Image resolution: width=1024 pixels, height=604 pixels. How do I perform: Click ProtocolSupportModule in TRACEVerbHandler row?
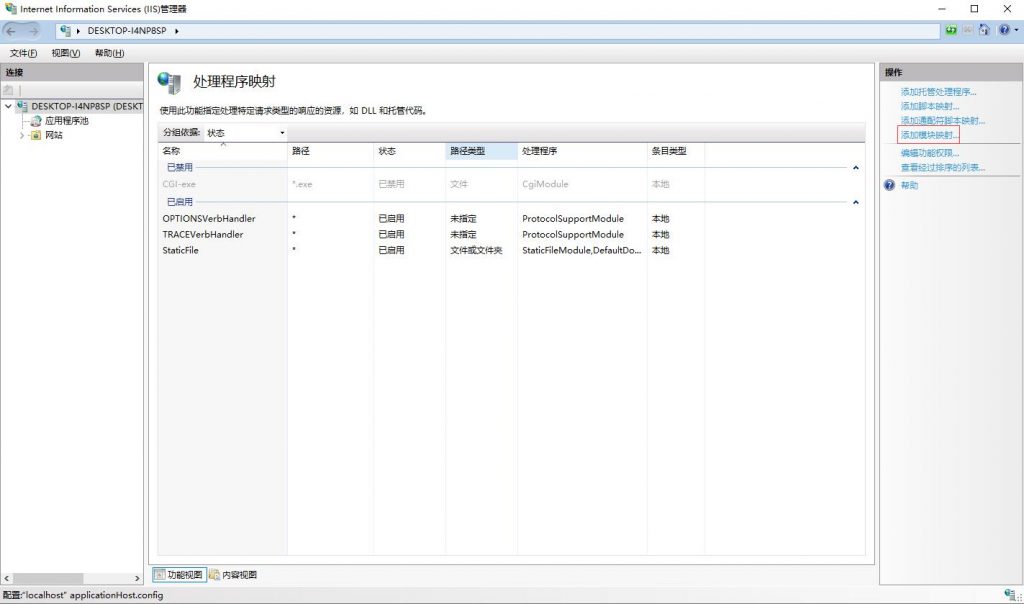point(573,234)
